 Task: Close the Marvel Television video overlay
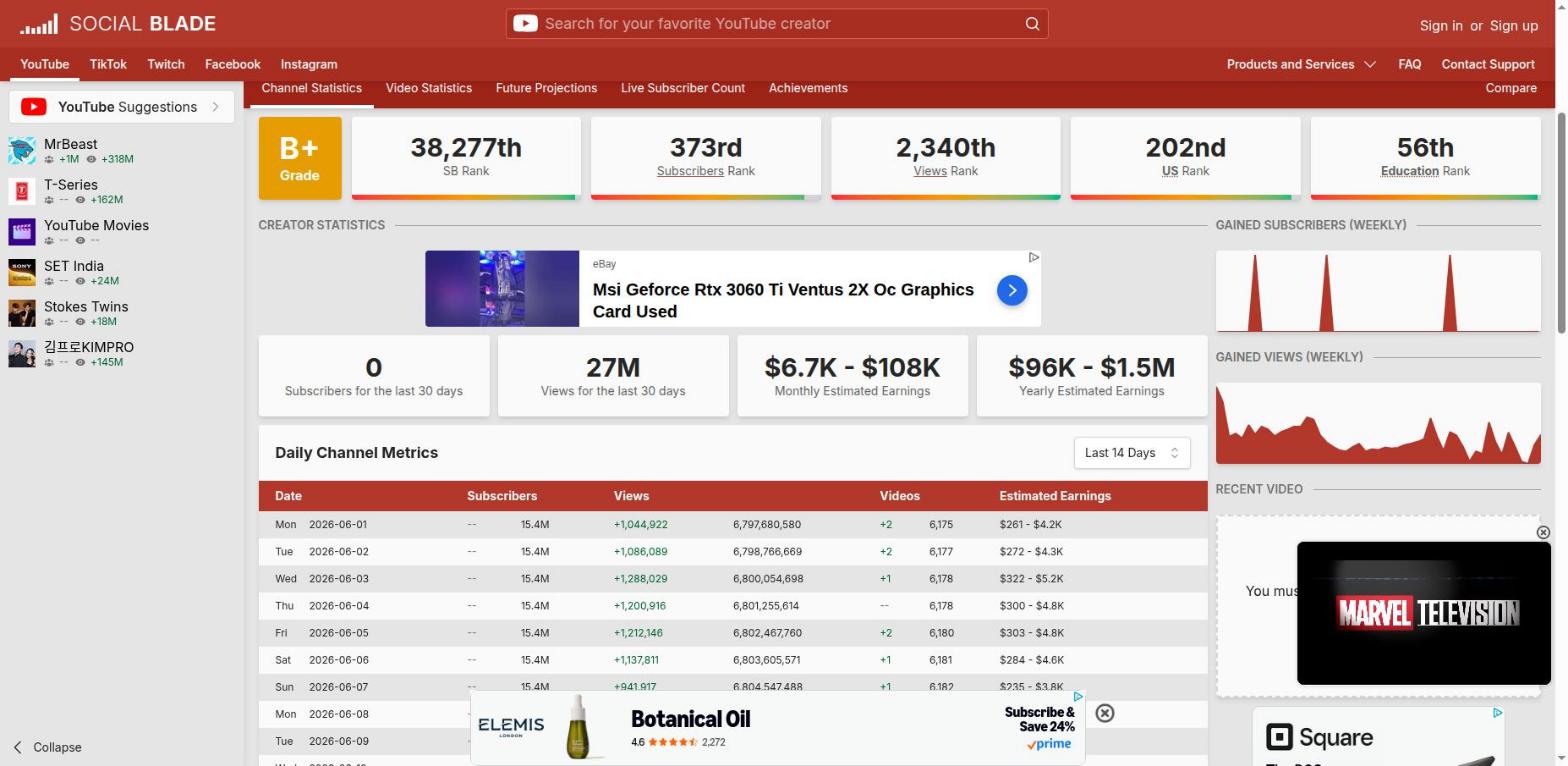click(x=1543, y=532)
